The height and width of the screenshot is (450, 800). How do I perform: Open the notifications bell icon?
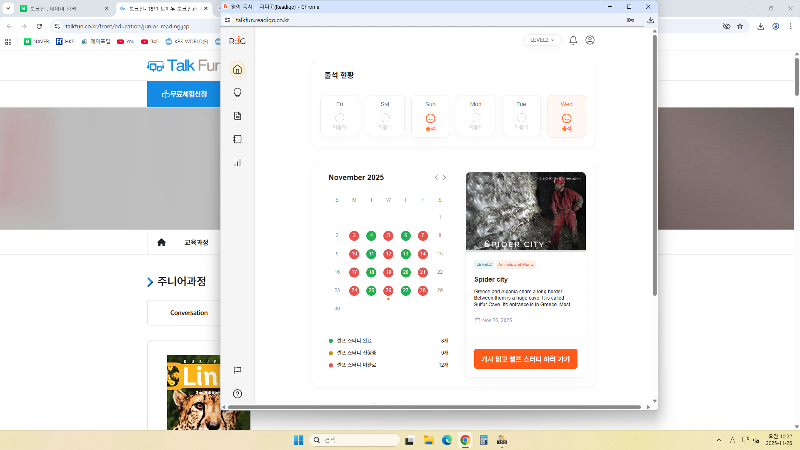click(573, 41)
